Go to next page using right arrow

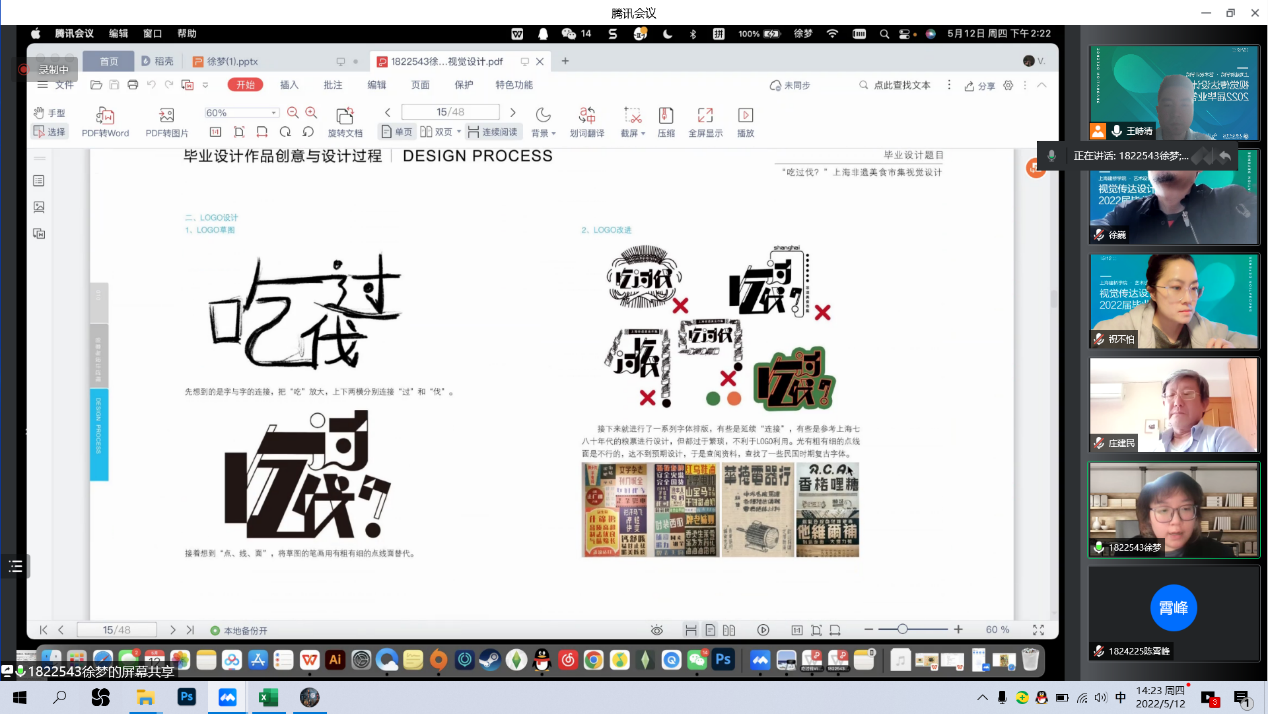[x=513, y=113]
